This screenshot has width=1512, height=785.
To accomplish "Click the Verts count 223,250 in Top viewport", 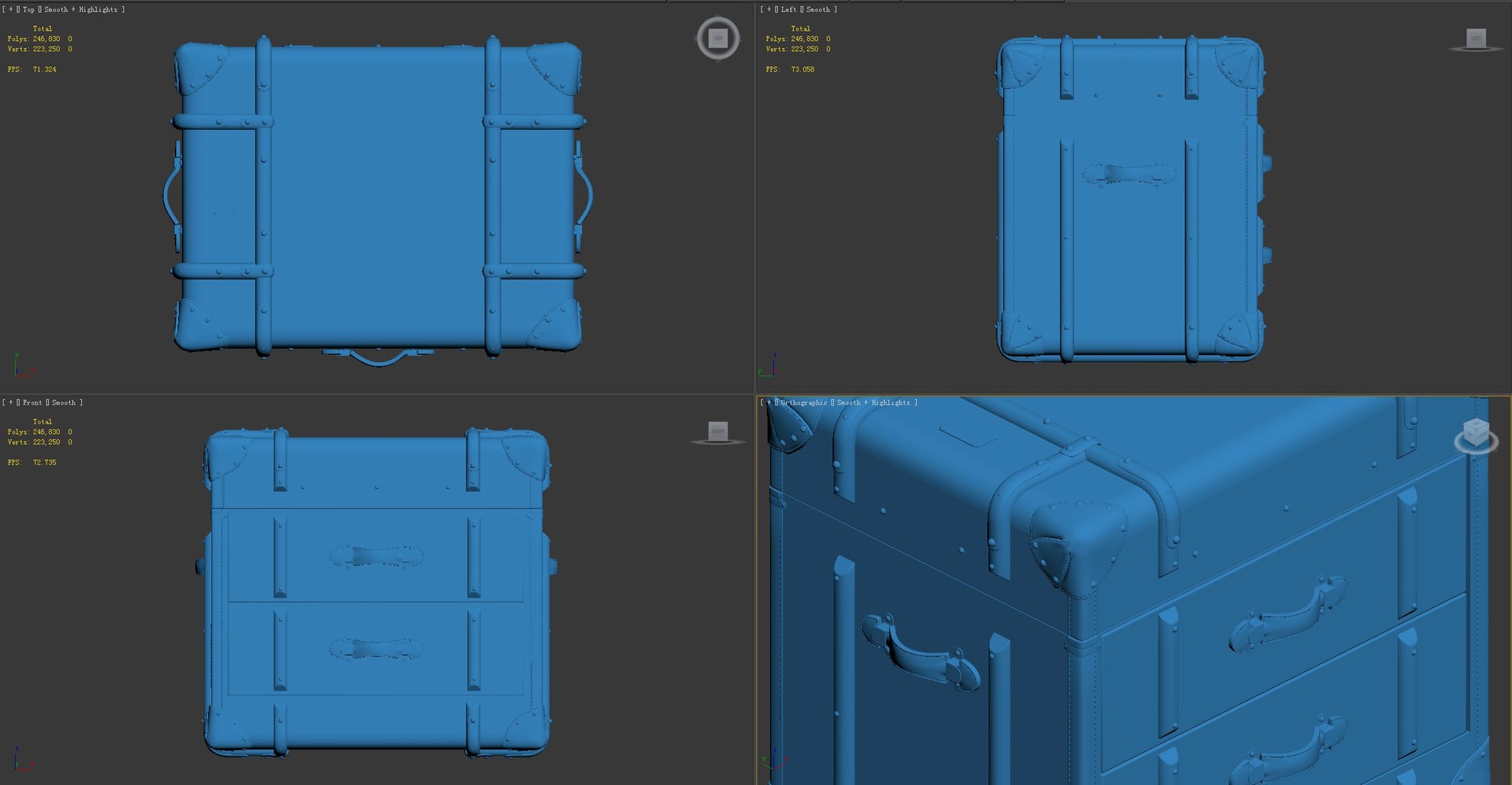I will coord(46,49).
